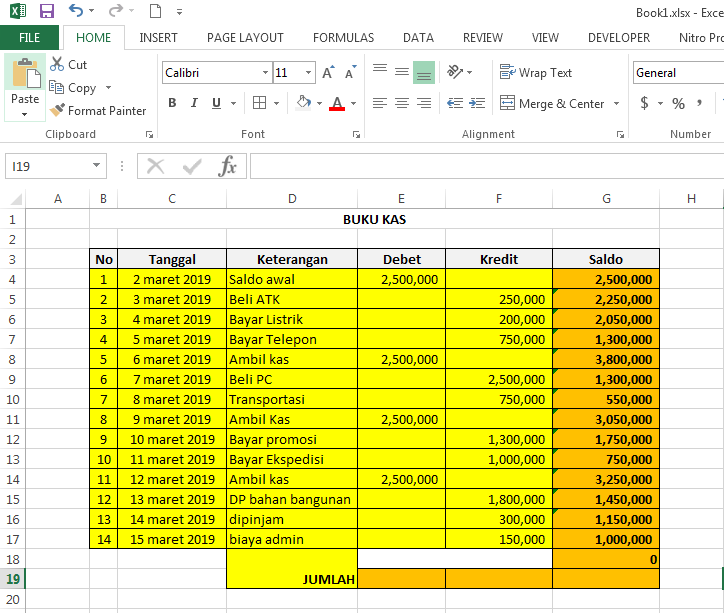Toggle Underline formatting
The image size is (724, 613).
pyautogui.click(x=216, y=103)
